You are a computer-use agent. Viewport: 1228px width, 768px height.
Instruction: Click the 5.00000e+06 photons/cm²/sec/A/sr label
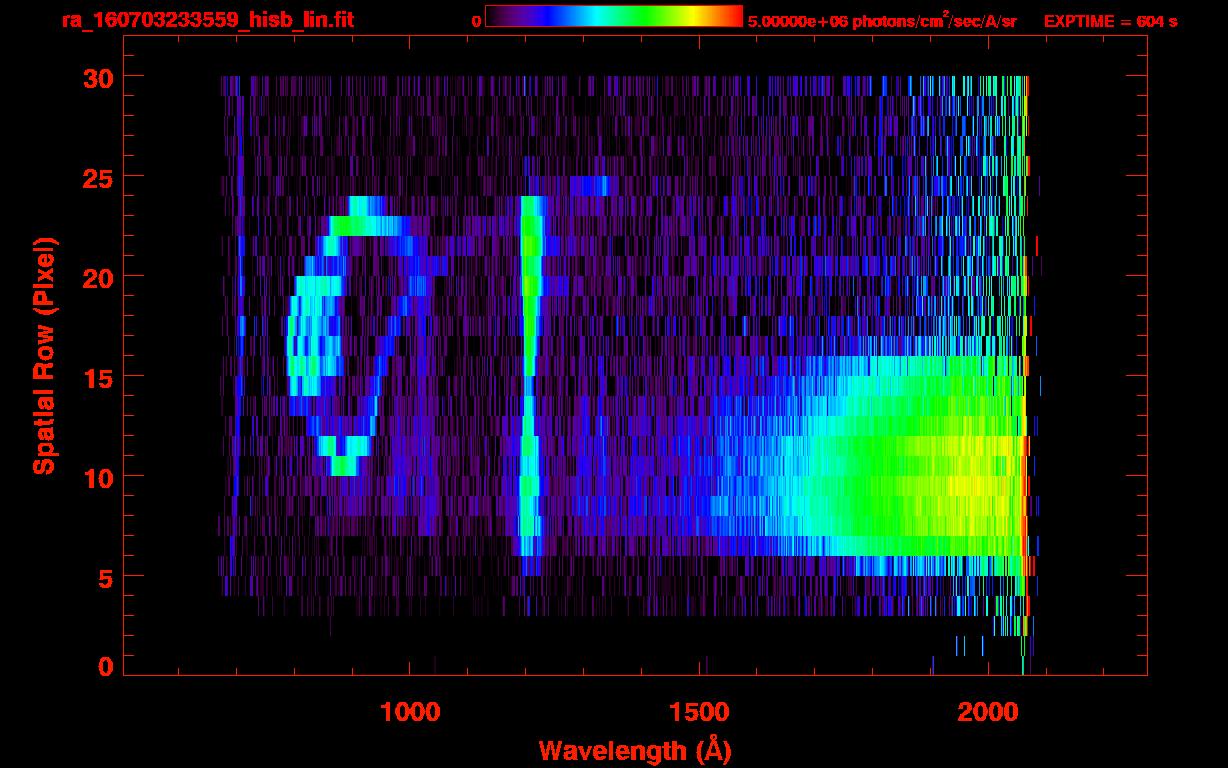(882, 20)
